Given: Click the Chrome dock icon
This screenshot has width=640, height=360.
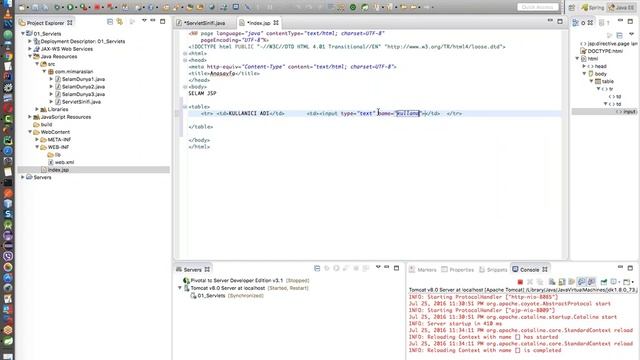Looking at the screenshot, I should click(8, 56).
